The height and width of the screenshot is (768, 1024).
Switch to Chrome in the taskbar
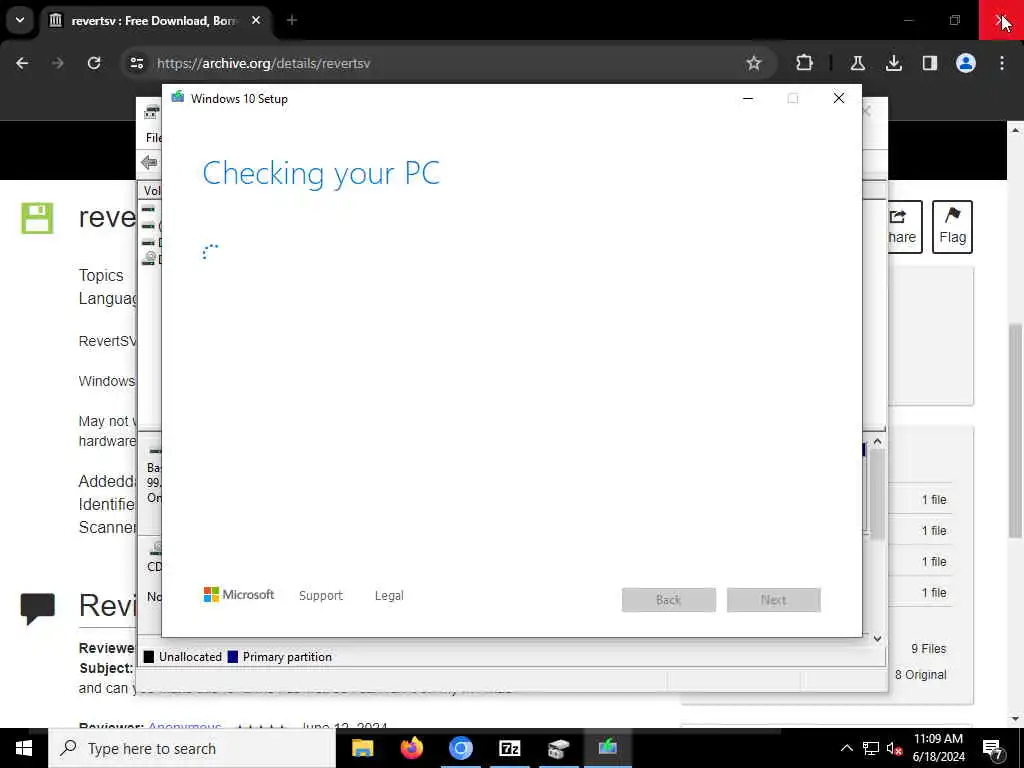(x=460, y=748)
